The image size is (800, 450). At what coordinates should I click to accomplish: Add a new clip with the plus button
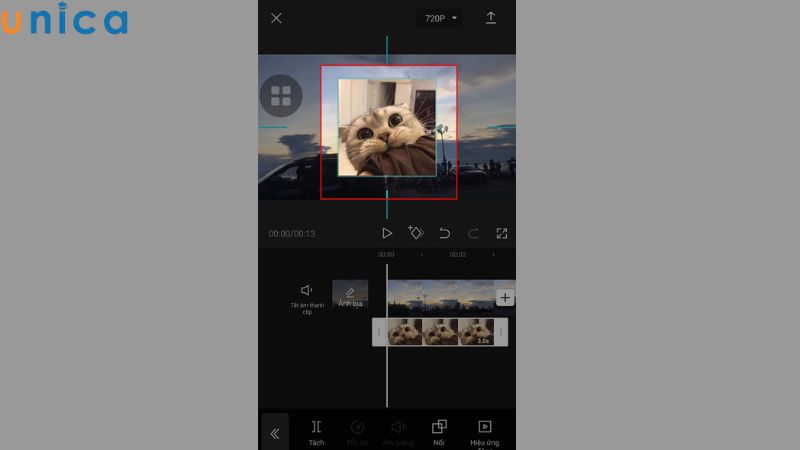[505, 297]
